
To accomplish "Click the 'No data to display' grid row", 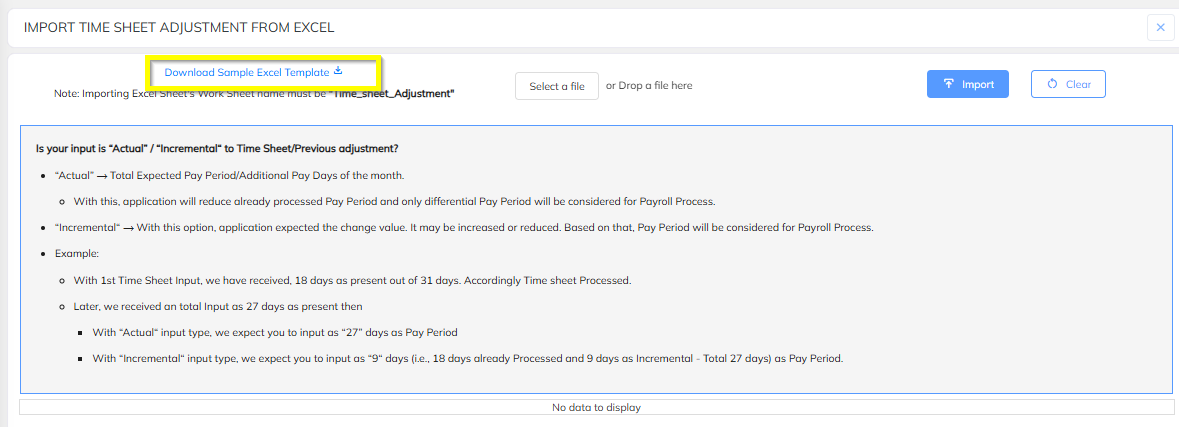I will 596,407.
